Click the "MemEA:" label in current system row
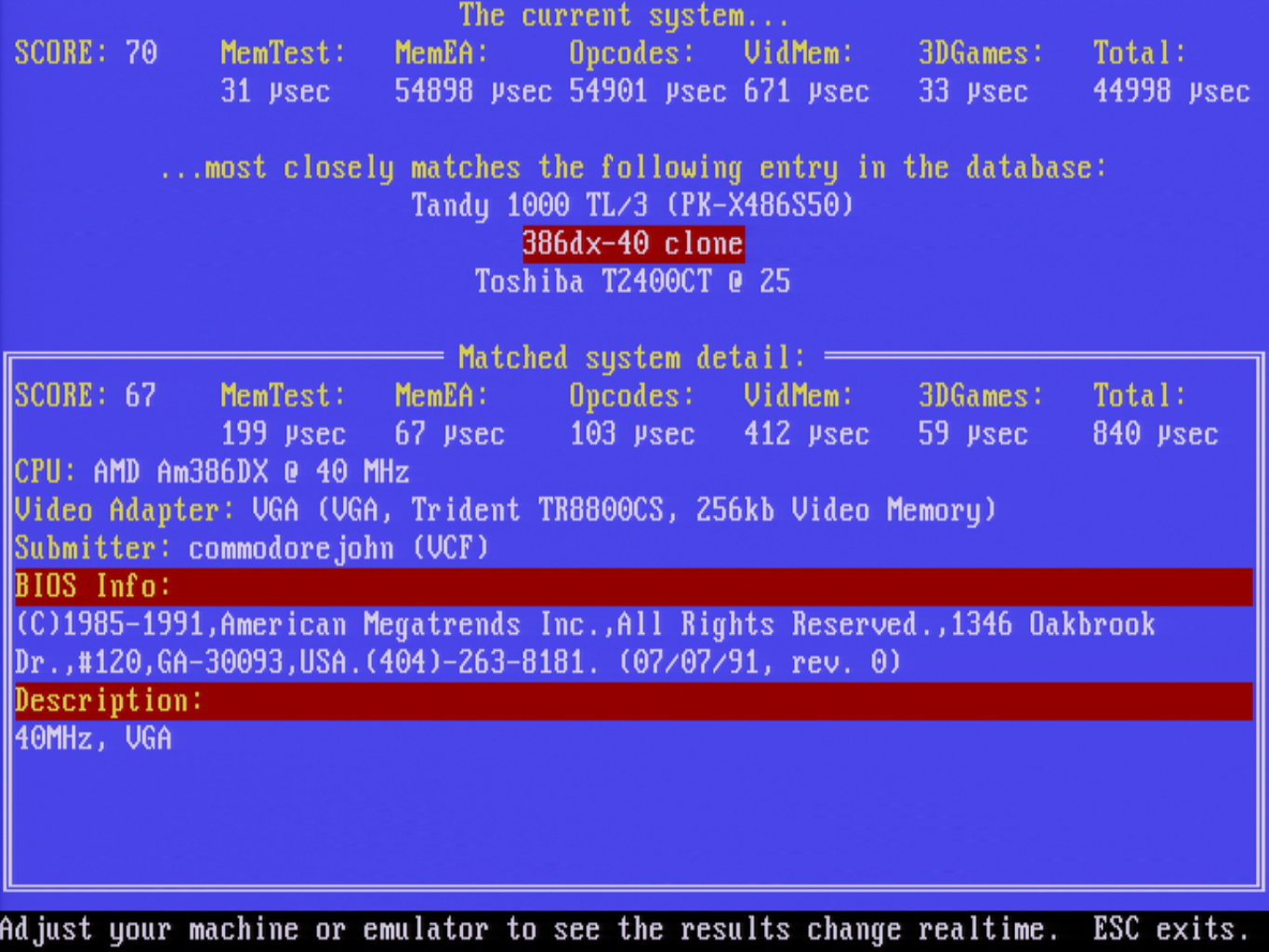The width and height of the screenshot is (1269, 952). [442, 53]
